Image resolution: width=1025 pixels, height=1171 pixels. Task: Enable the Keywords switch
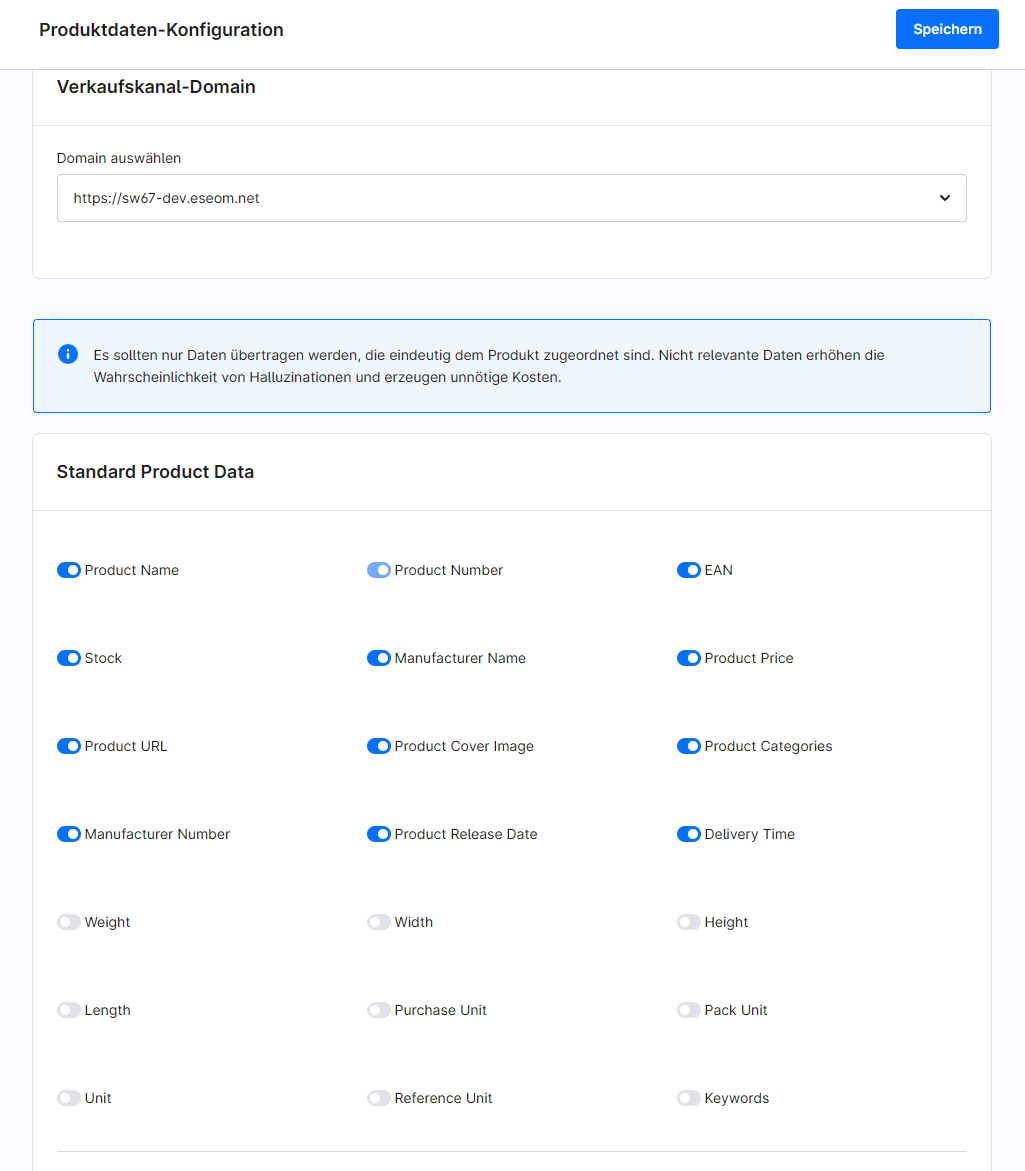(688, 1098)
